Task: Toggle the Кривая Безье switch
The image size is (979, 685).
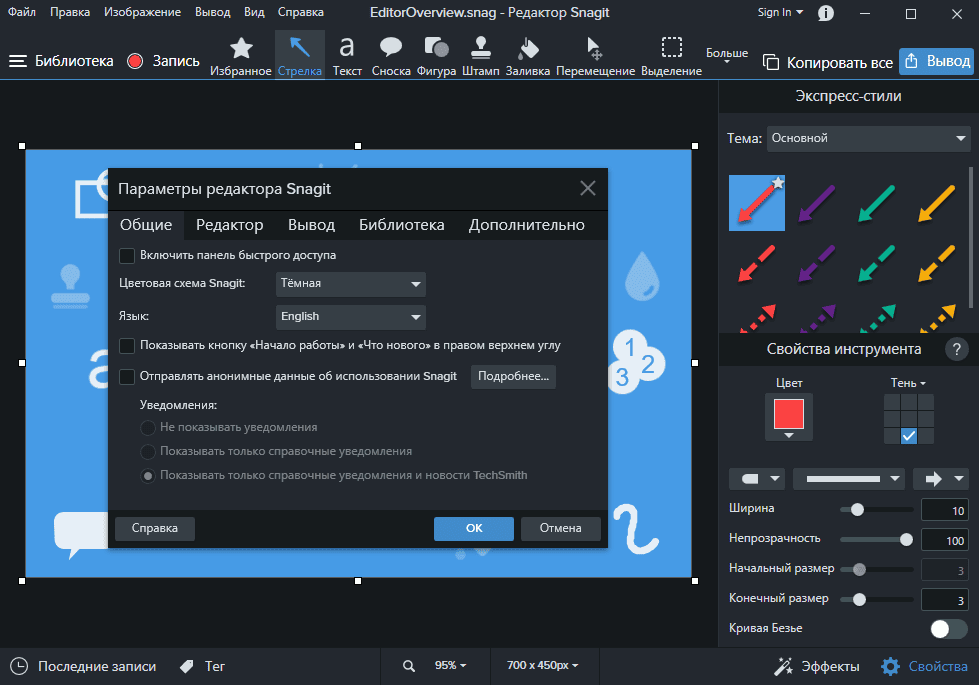Action: coord(948,628)
